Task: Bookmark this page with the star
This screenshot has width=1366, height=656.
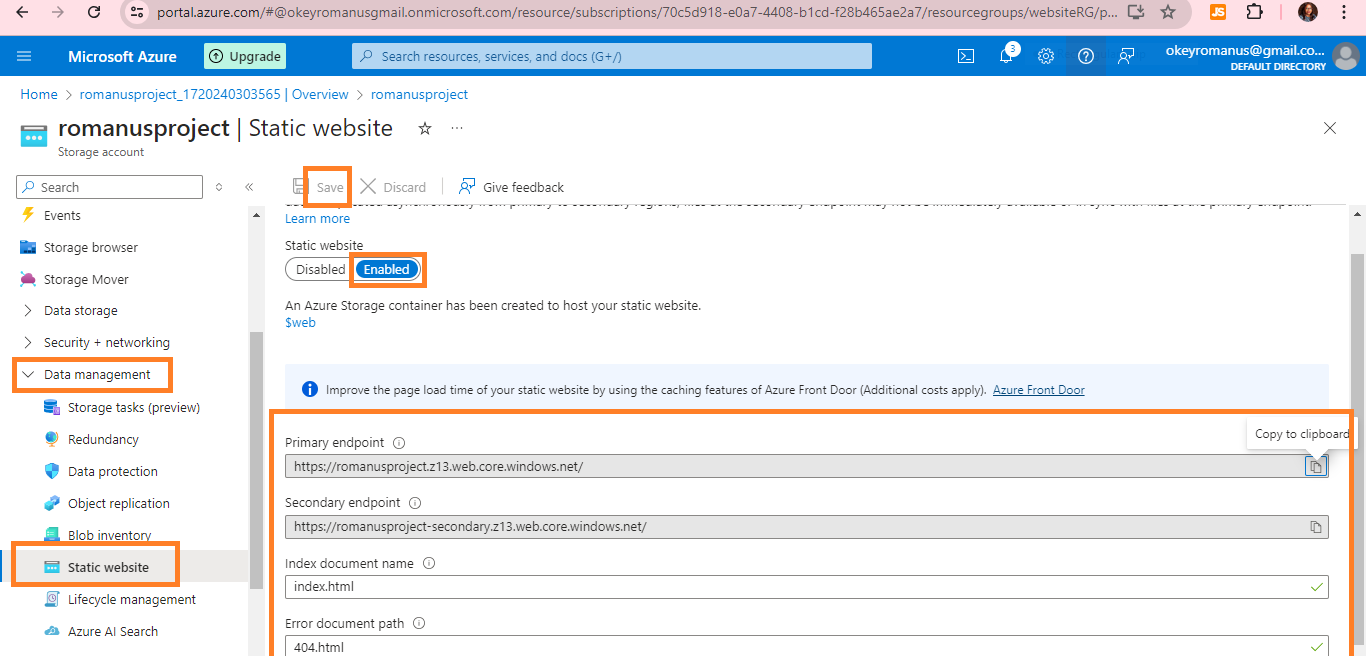Action: pyautogui.click(x=1168, y=12)
